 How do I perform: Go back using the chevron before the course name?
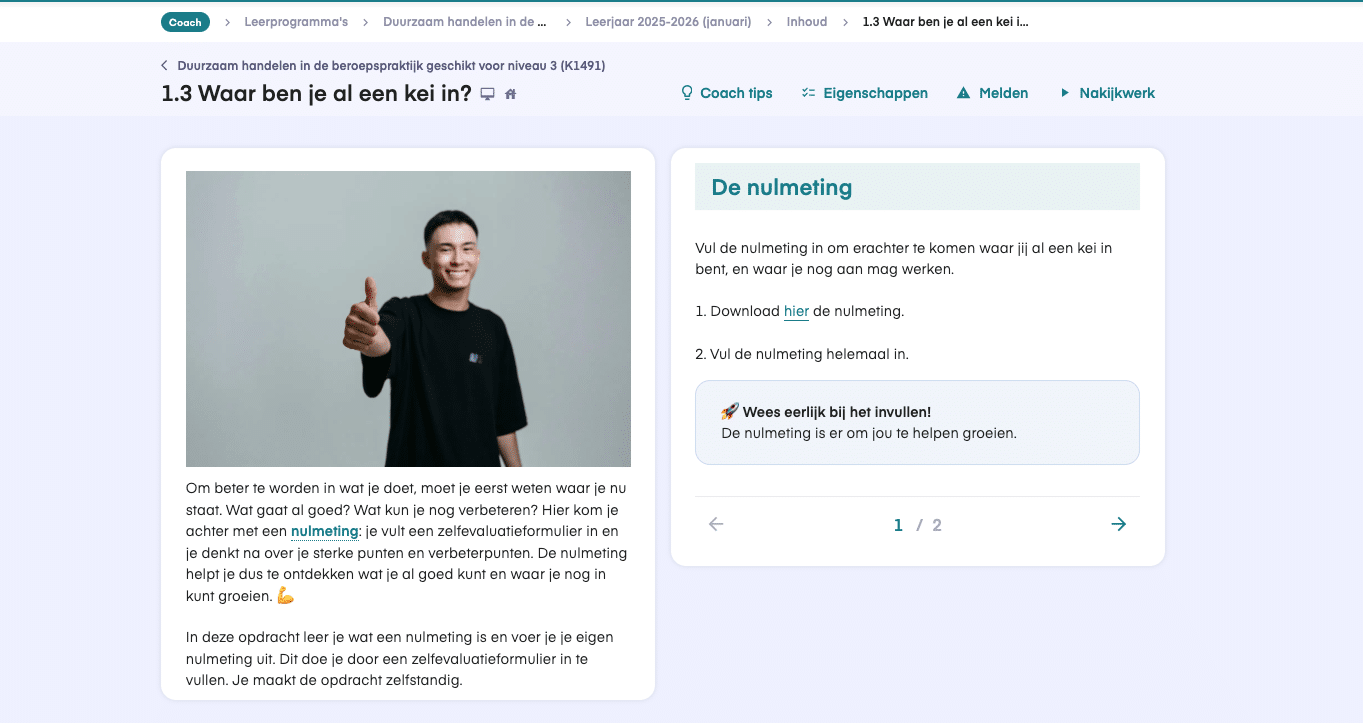[164, 64]
